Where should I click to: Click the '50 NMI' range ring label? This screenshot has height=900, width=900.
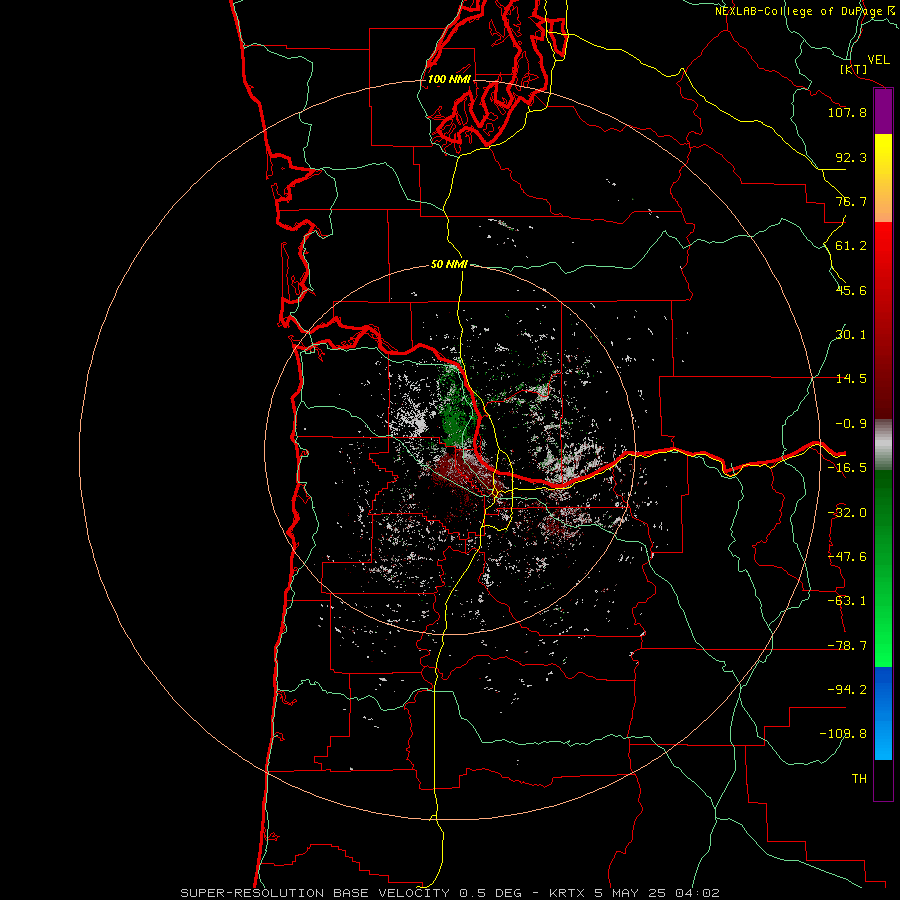[449, 265]
